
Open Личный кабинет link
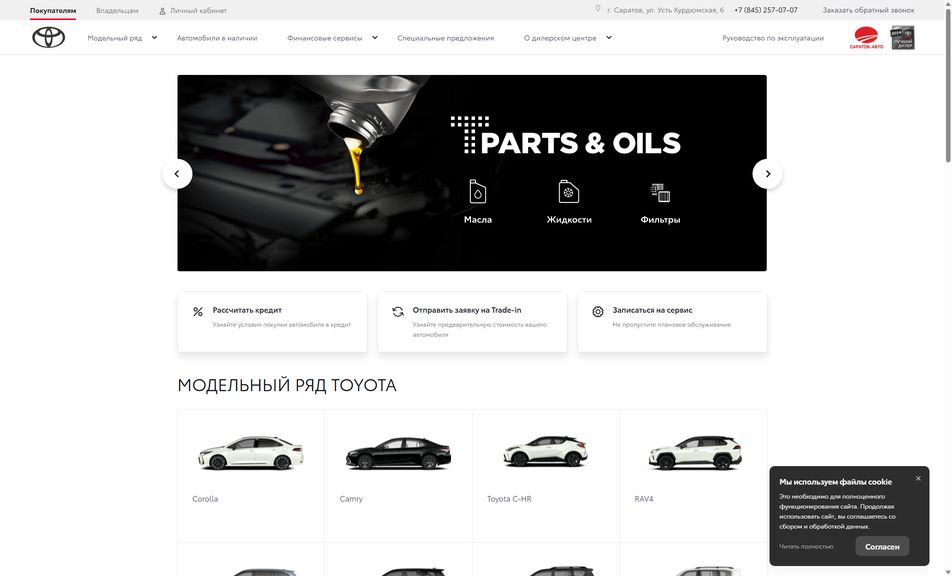click(x=199, y=10)
